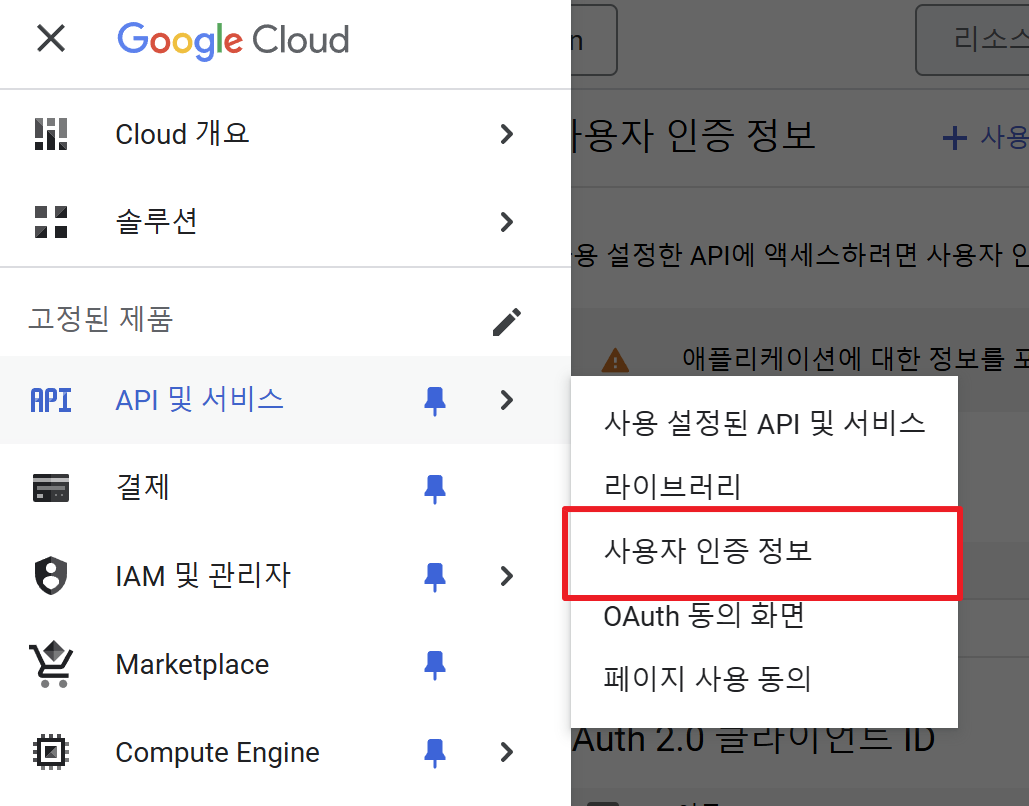Edit pinned products with pencil icon
The width and height of the screenshot is (1029, 806).
pos(507,322)
